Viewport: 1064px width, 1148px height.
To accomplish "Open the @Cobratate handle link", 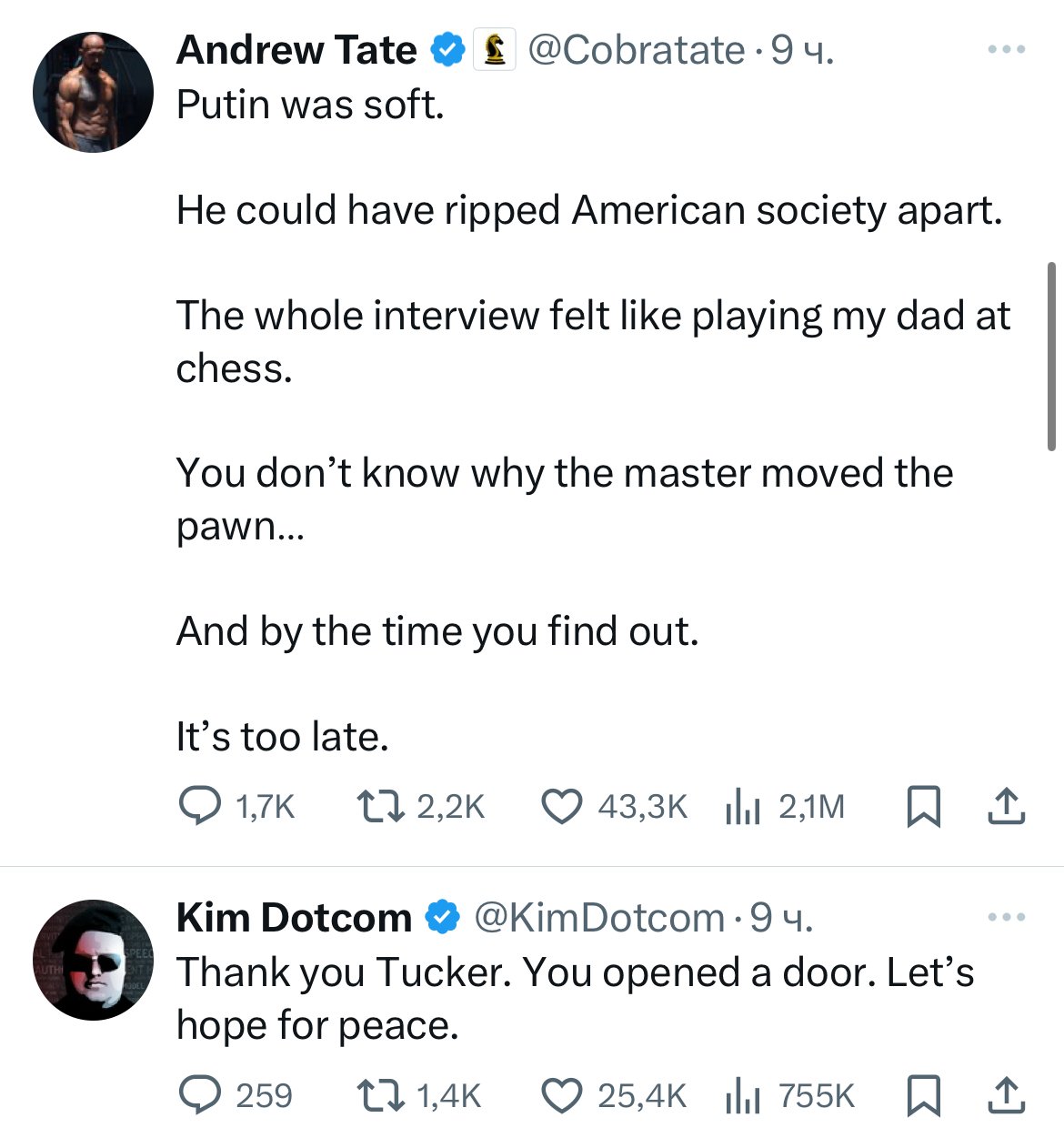I will (636, 50).
